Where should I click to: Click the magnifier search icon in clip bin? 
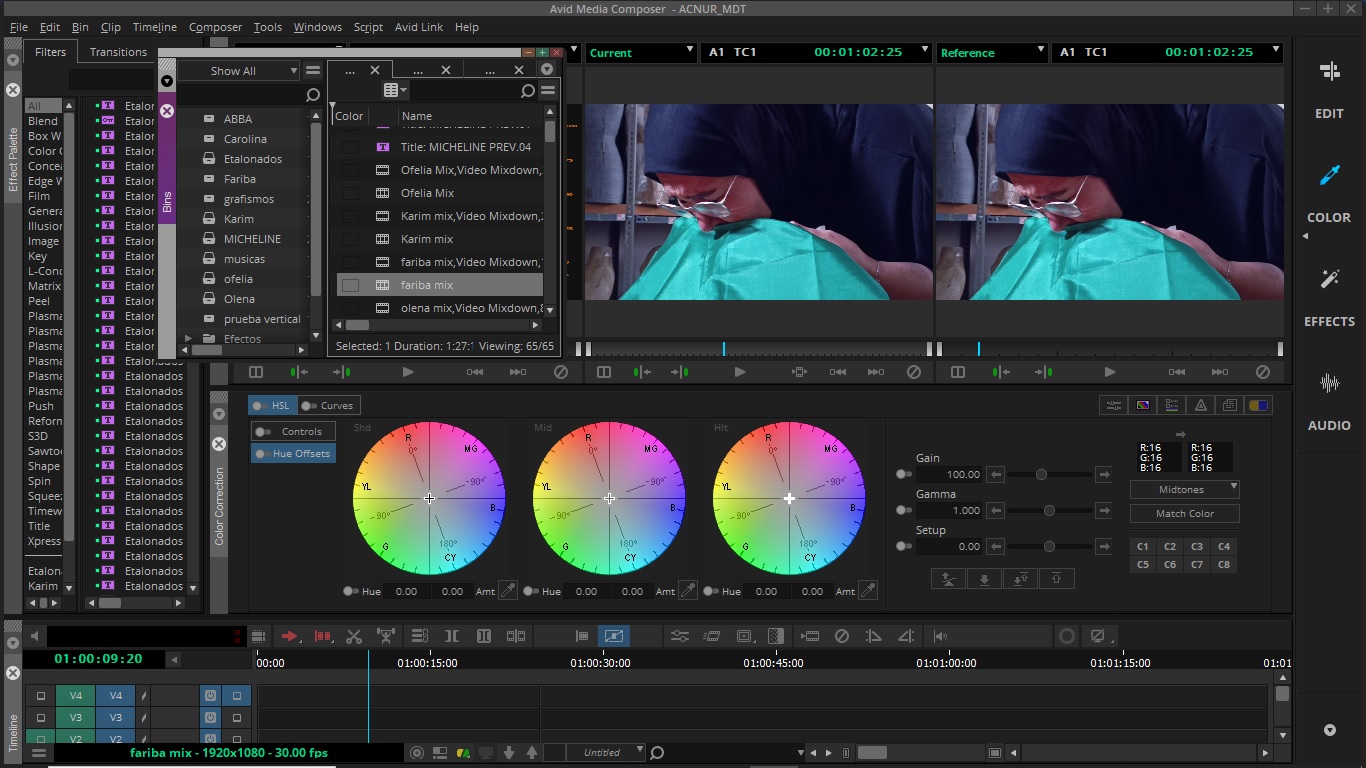click(x=528, y=91)
